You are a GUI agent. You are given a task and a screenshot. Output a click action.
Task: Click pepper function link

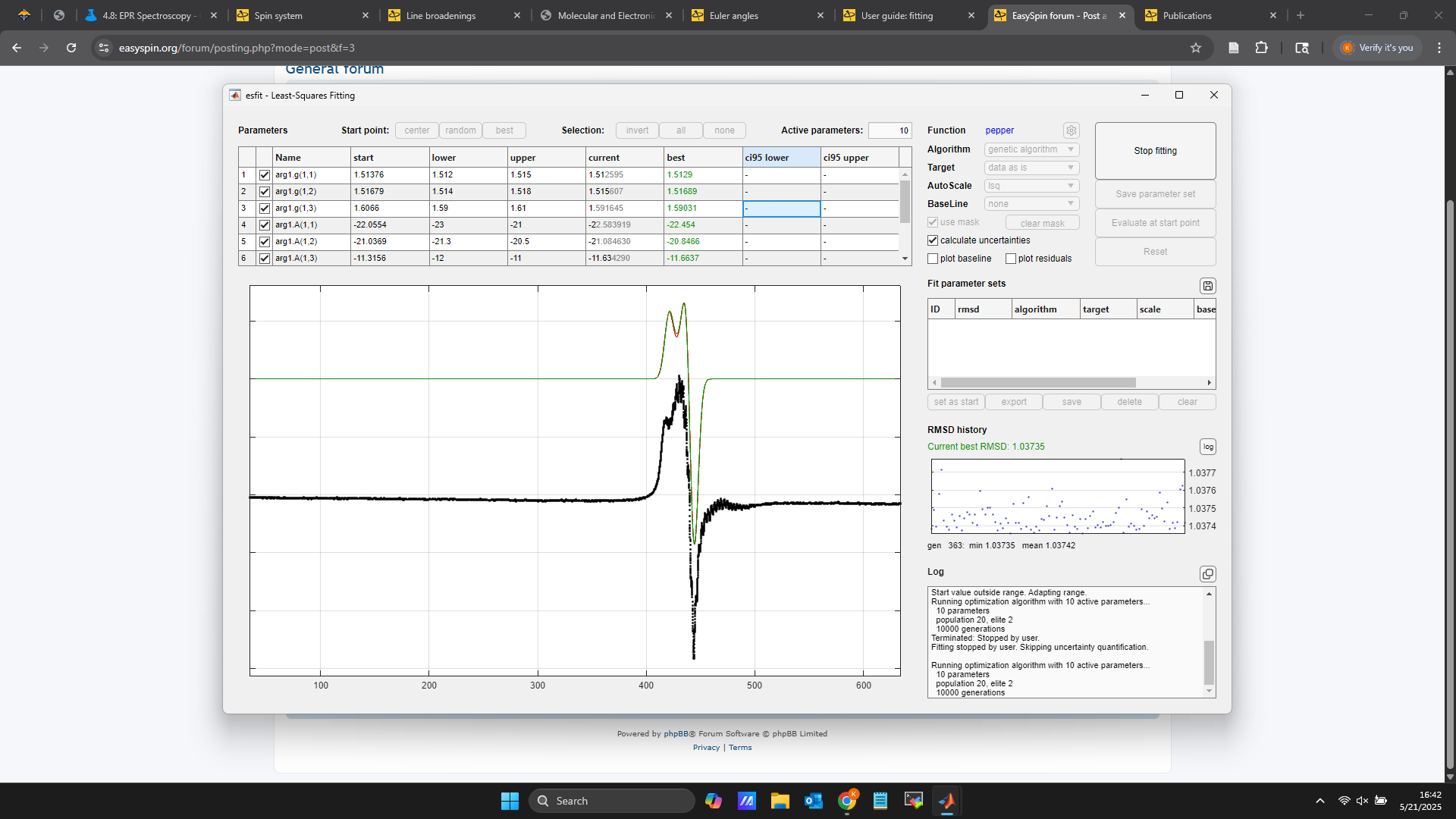(x=999, y=130)
